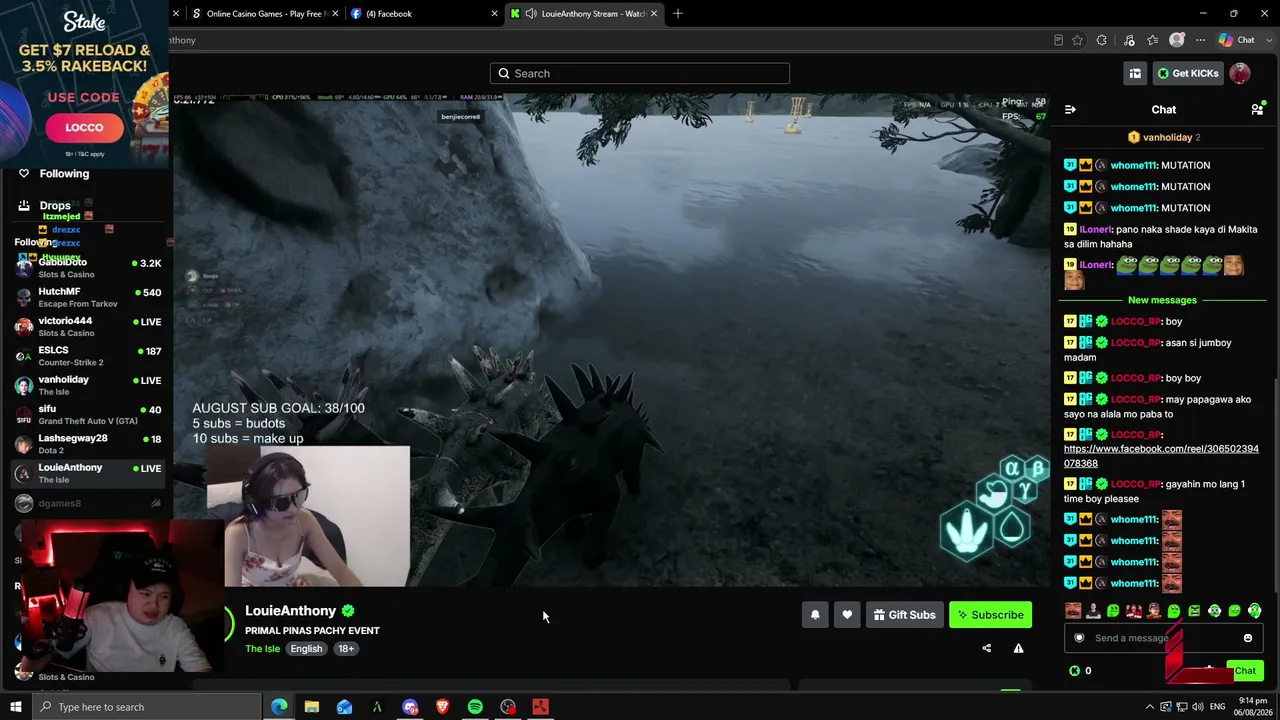
Task: Click the chat identity badge icon
Action: [x=1079, y=638]
